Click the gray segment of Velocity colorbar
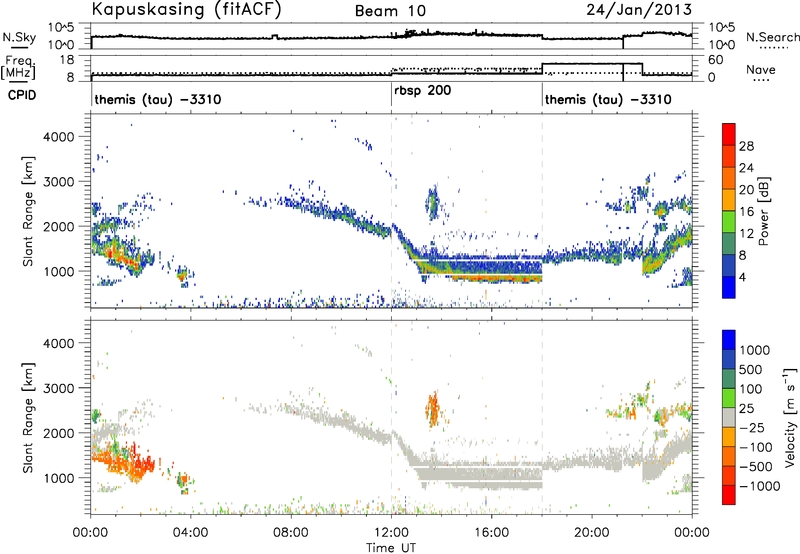 pyautogui.click(x=729, y=417)
